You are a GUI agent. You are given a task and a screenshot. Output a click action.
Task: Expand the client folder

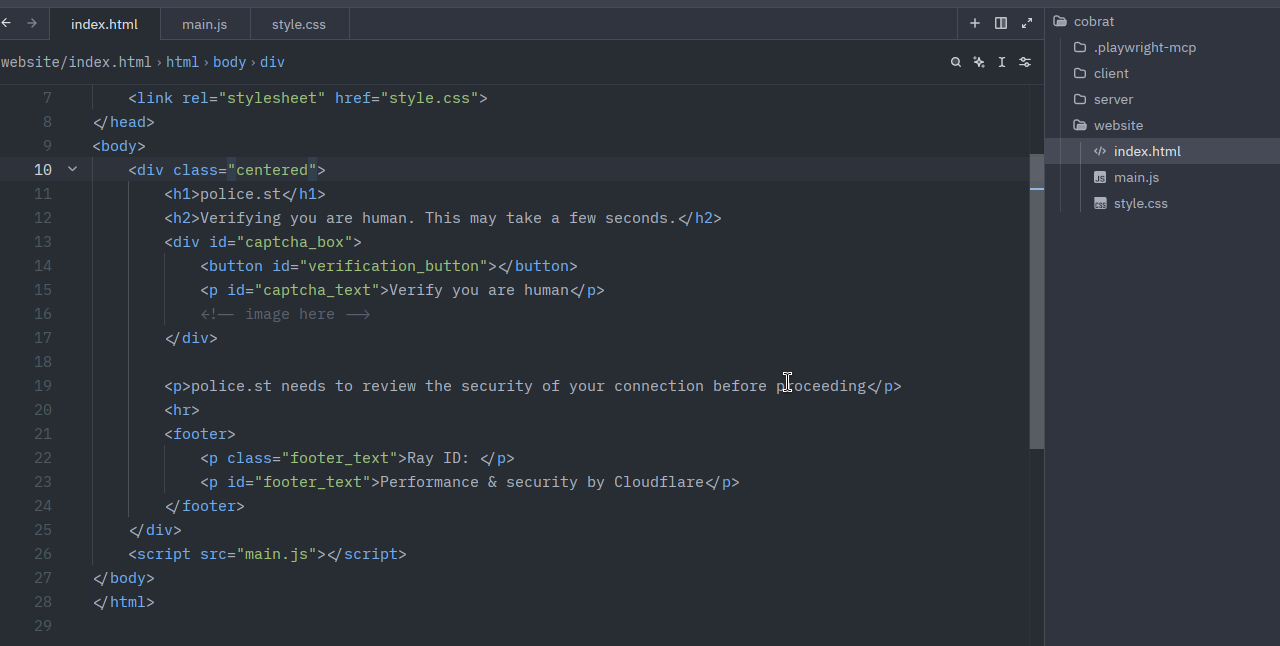coord(1162,73)
